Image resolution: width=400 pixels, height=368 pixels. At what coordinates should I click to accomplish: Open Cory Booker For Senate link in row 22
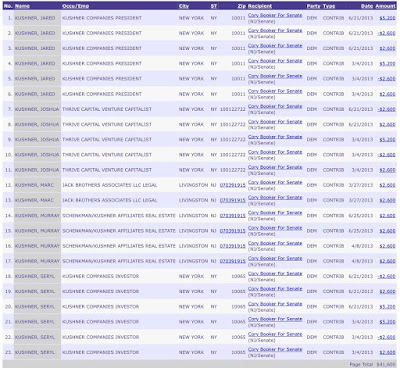click(x=275, y=334)
